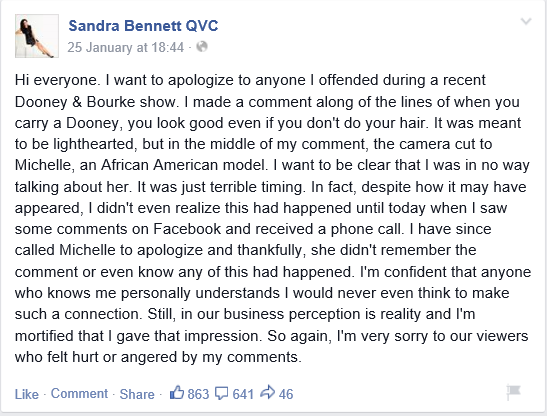Open the Sandra Bennett QVC page link
Screen dimensions: 547x416
click(143, 26)
